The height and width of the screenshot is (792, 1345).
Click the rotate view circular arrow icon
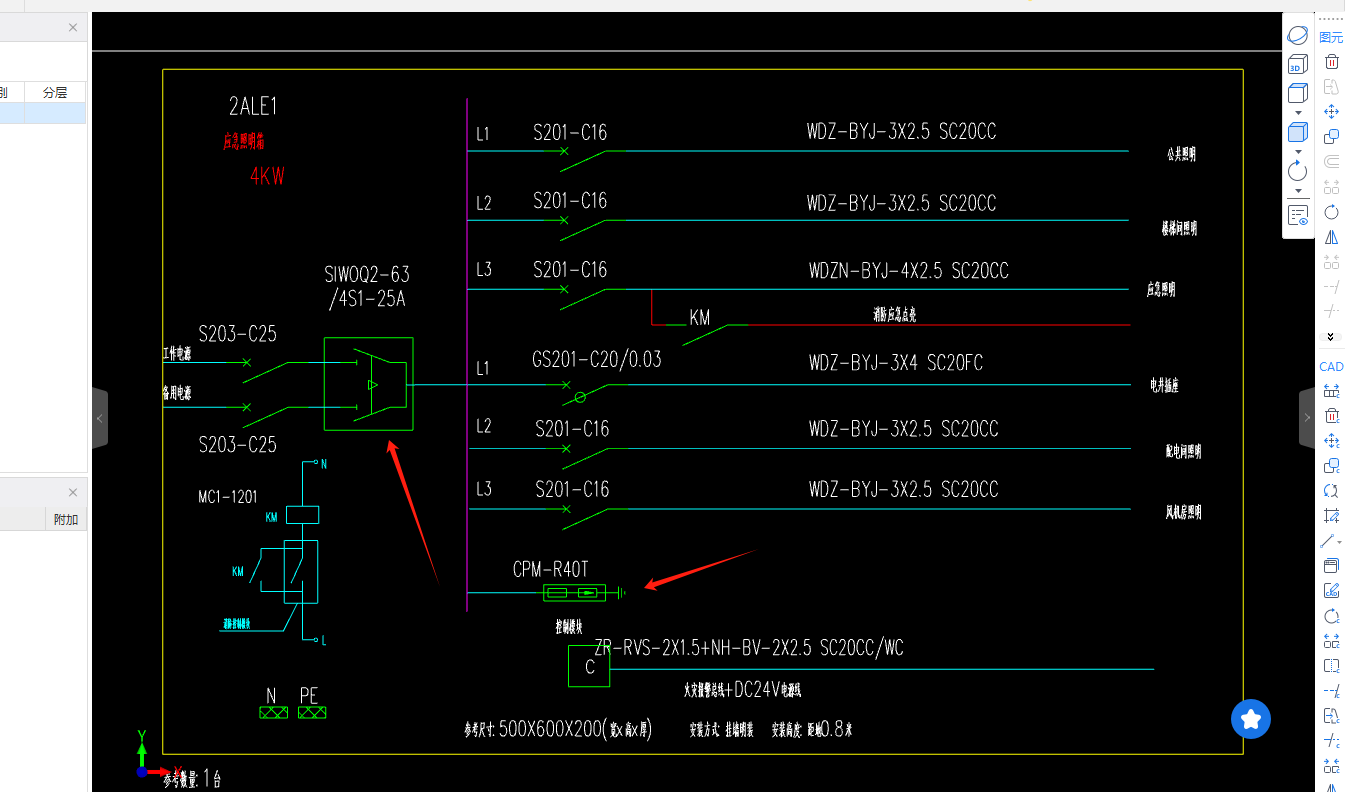tap(1297, 170)
